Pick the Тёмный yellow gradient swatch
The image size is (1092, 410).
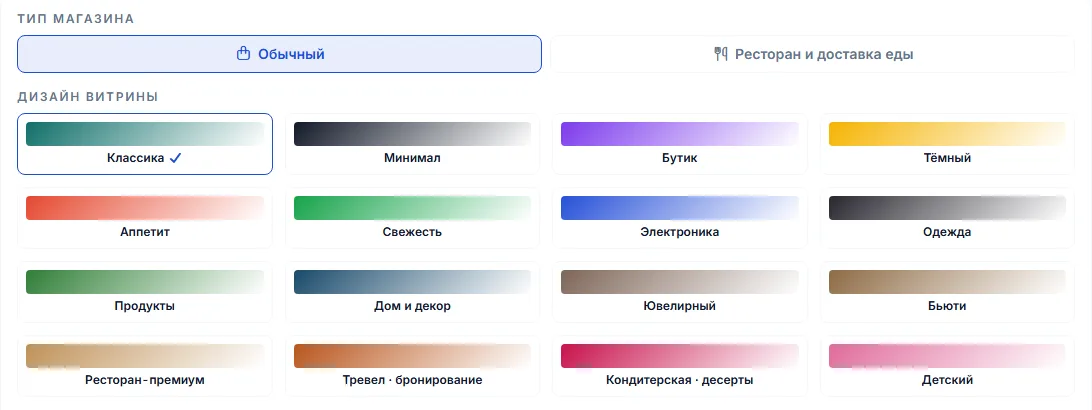[947, 134]
